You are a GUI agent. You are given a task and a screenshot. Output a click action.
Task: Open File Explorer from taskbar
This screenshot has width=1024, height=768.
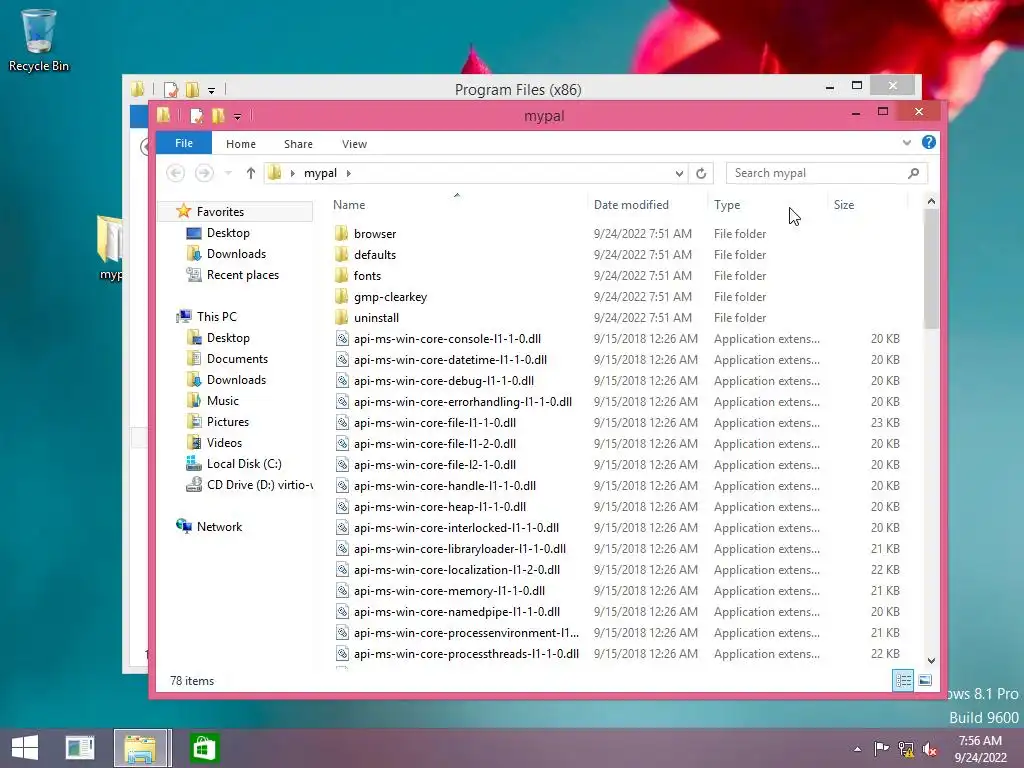[142, 748]
